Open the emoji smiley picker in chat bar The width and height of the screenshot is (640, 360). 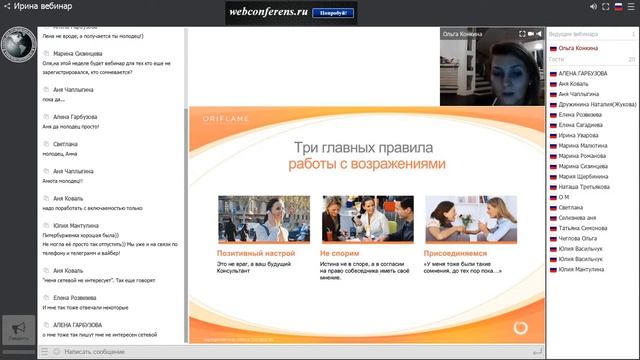(x=56, y=351)
